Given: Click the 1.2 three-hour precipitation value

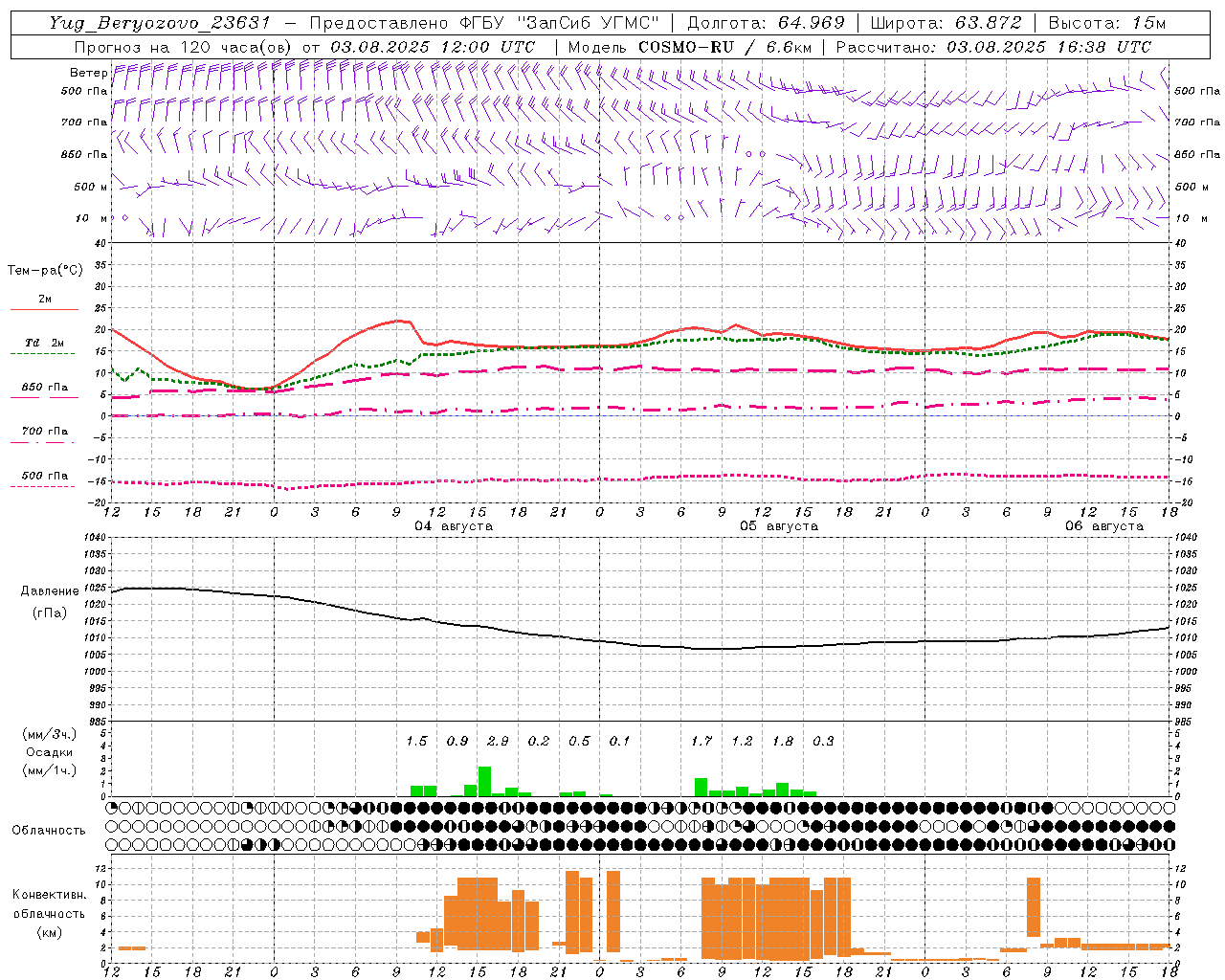Looking at the screenshot, I should [742, 742].
